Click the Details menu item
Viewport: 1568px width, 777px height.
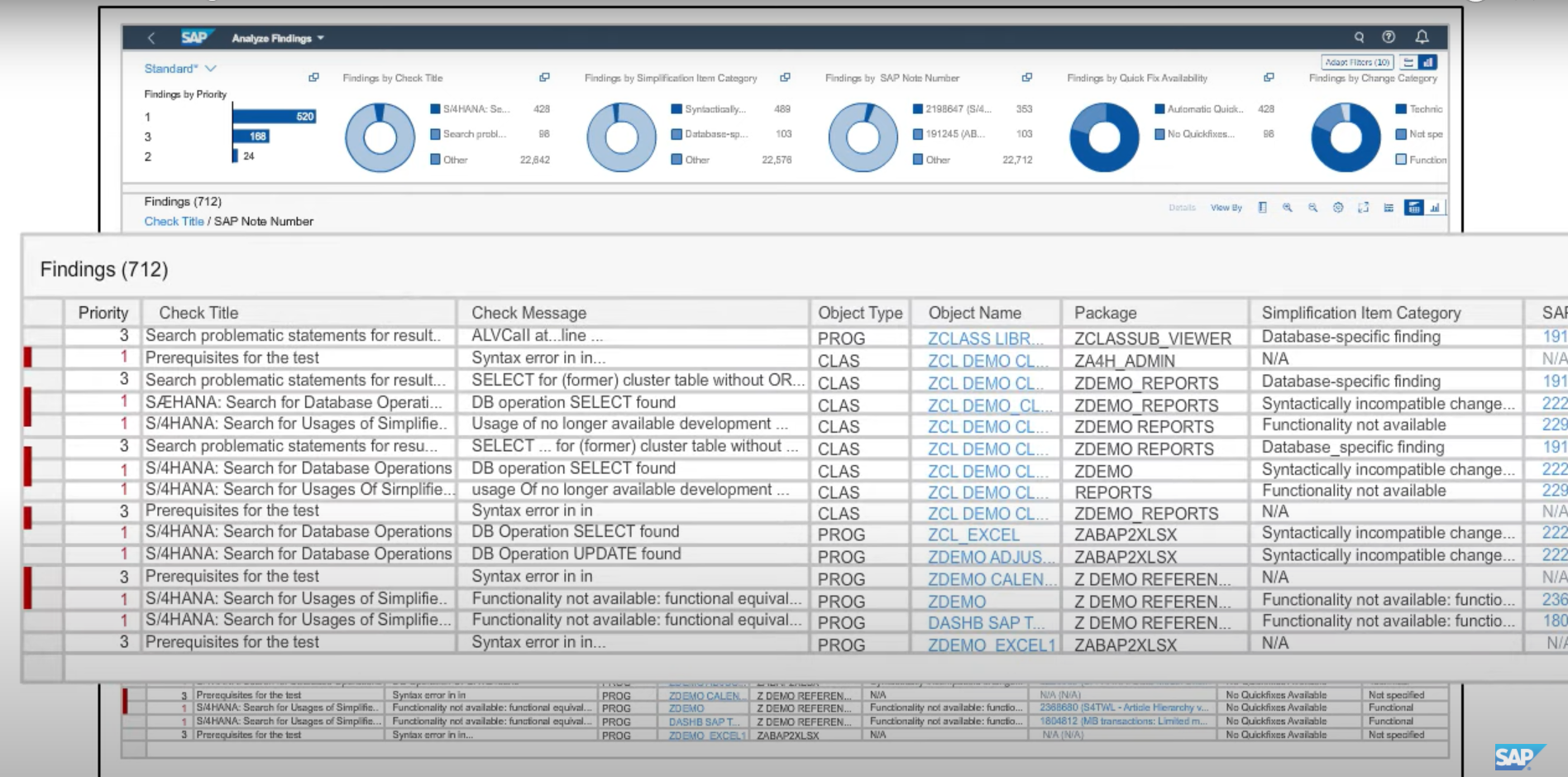(x=1183, y=208)
